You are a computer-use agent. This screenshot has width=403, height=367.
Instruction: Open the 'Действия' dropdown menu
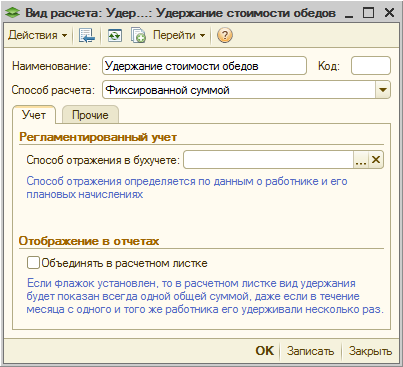[37, 35]
